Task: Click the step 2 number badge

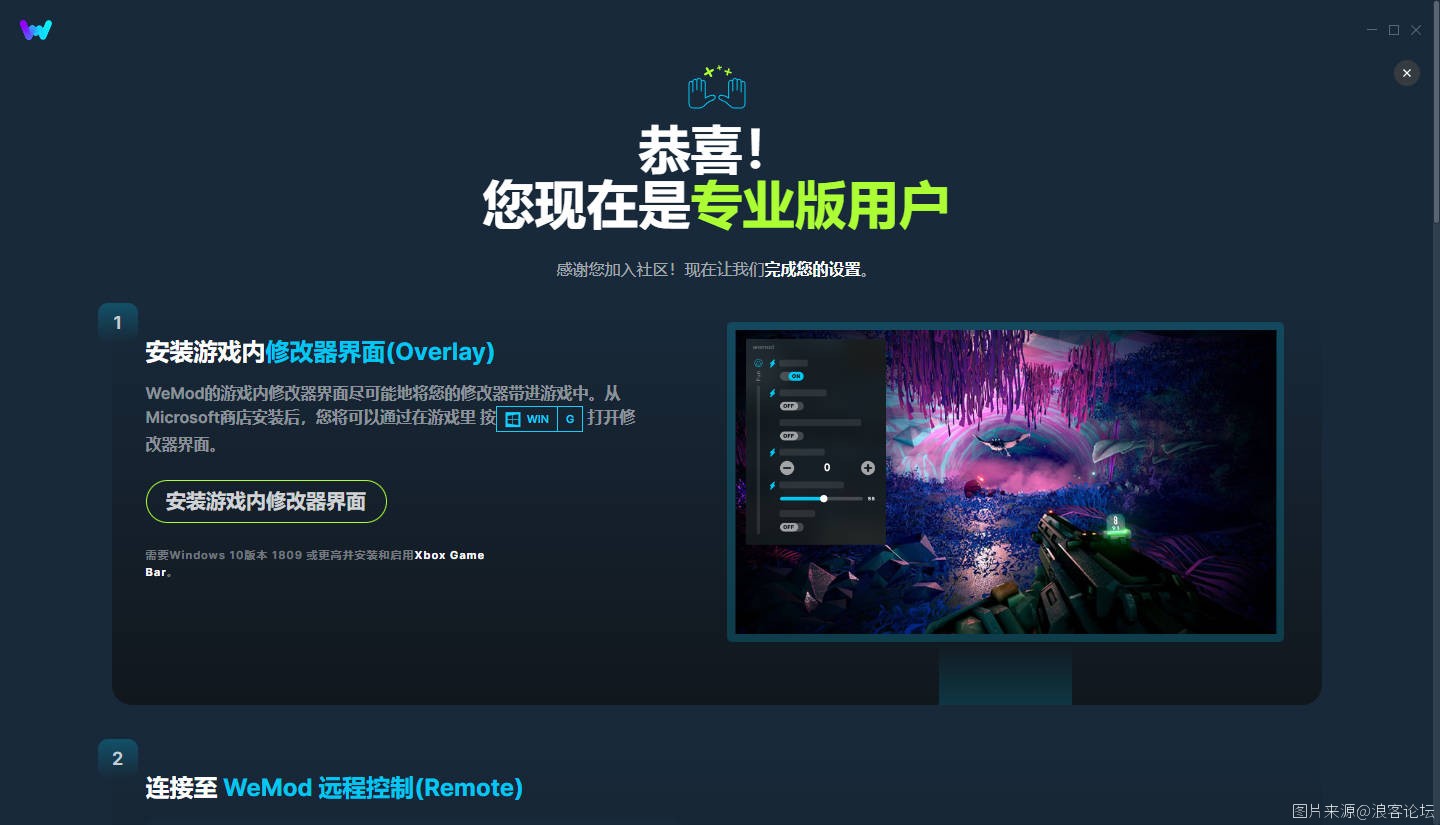Action: tap(118, 759)
